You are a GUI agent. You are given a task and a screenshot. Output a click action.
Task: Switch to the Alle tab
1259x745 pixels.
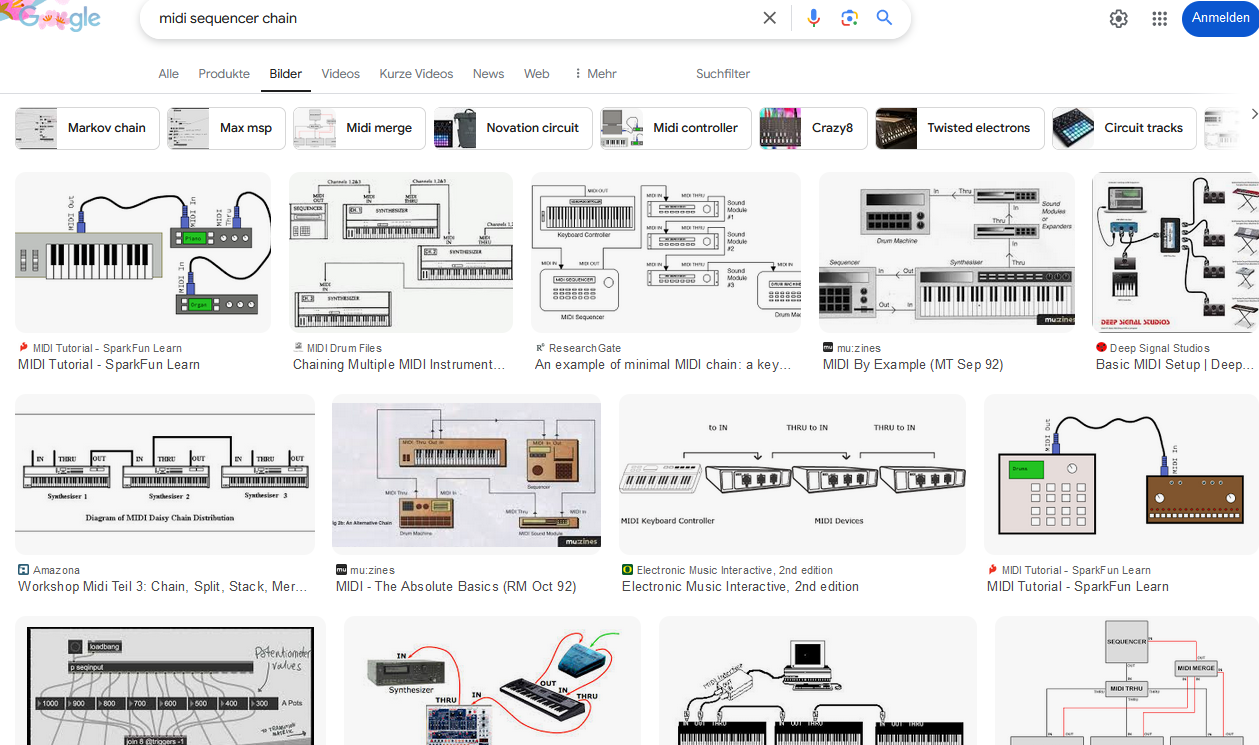point(169,74)
